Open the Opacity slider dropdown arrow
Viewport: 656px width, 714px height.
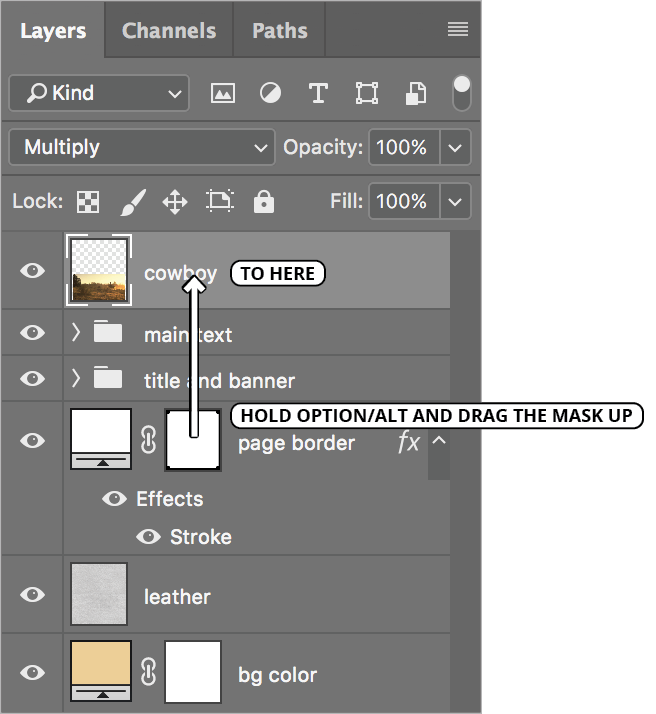point(455,147)
